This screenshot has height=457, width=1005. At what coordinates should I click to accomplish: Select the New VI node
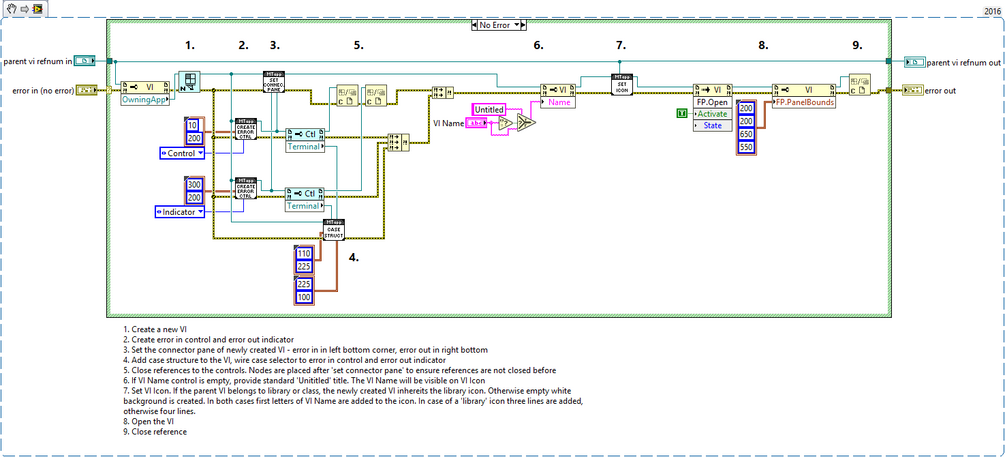point(189,81)
